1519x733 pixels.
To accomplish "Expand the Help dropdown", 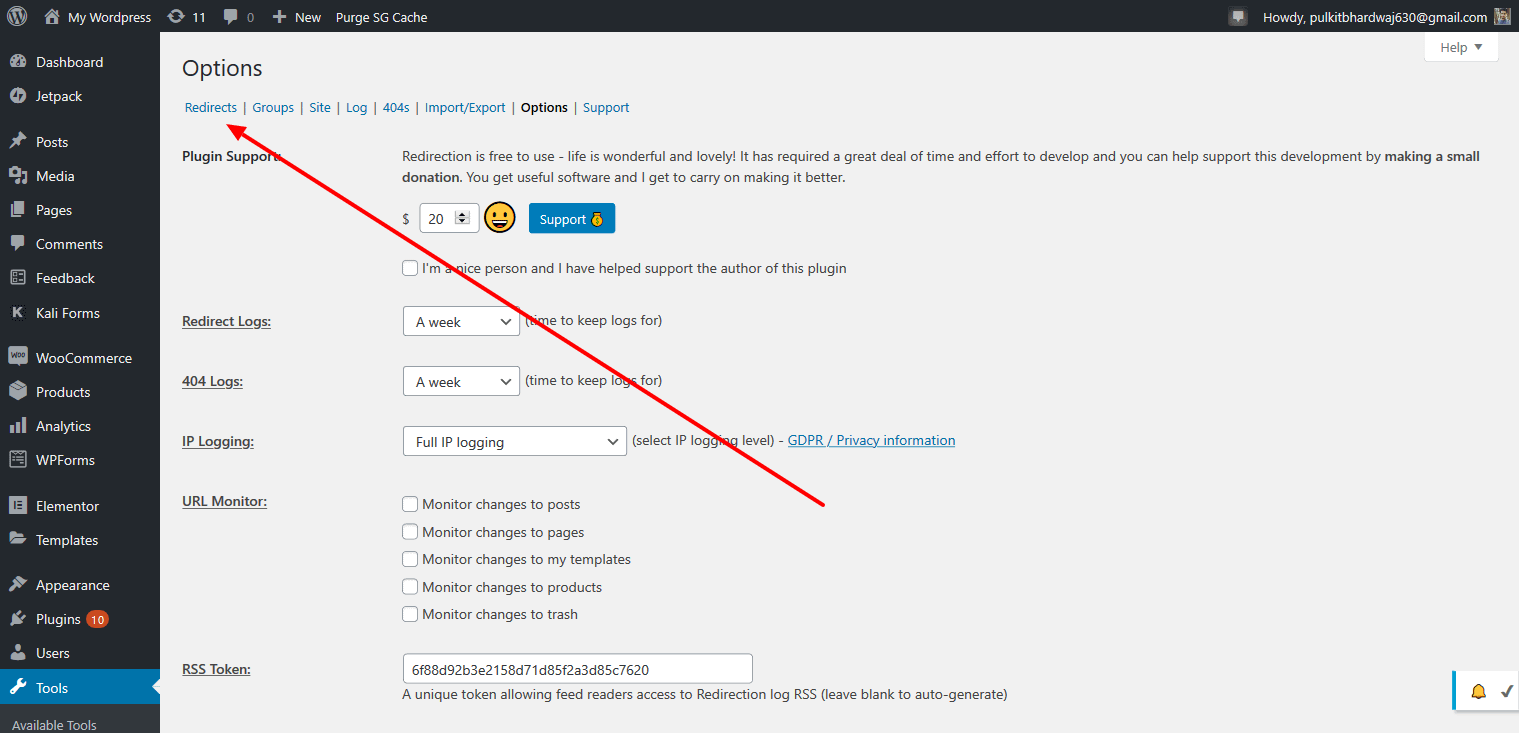I will [1460, 46].
